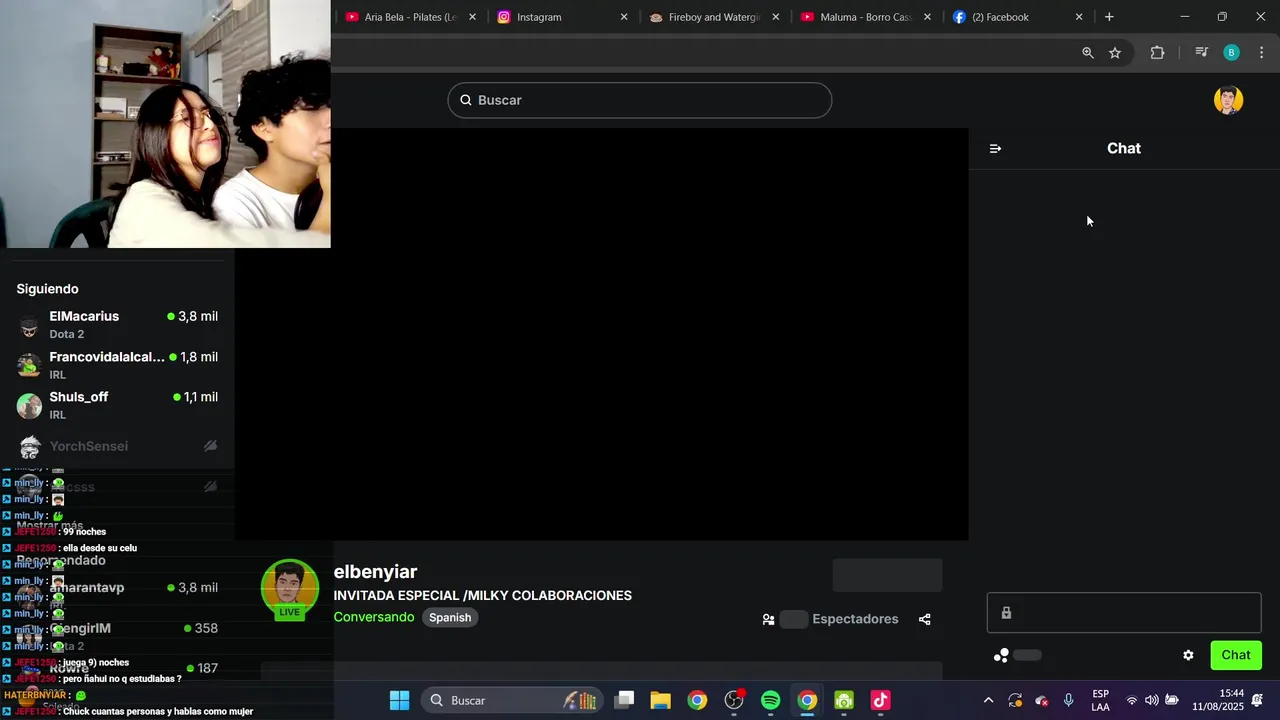Switch to the Aria Bela - Pilates tab
Image resolution: width=1280 pixels, height=720 pixels.
coord(410,17)
